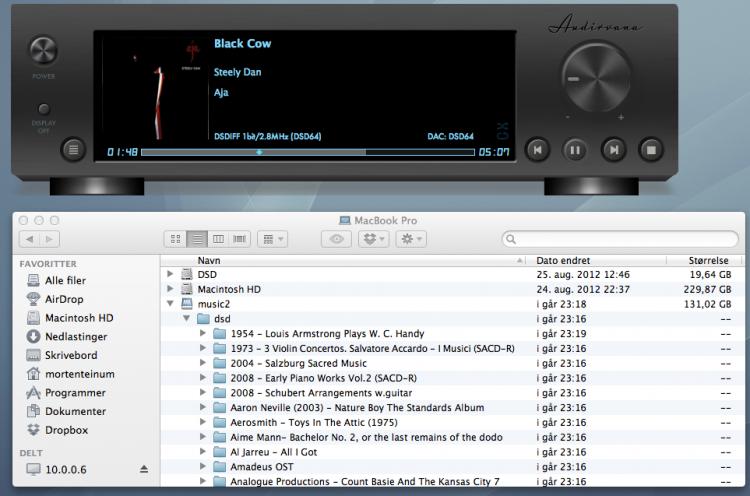Open the Dropbox toolbar menu
Image resolution: width=750 pixels, height=496 pixels.
coord(374,239)
